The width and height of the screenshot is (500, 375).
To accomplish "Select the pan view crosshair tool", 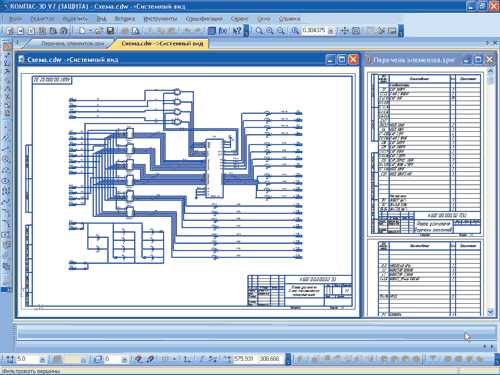I will pyautogui.click(x=345, y=31).
